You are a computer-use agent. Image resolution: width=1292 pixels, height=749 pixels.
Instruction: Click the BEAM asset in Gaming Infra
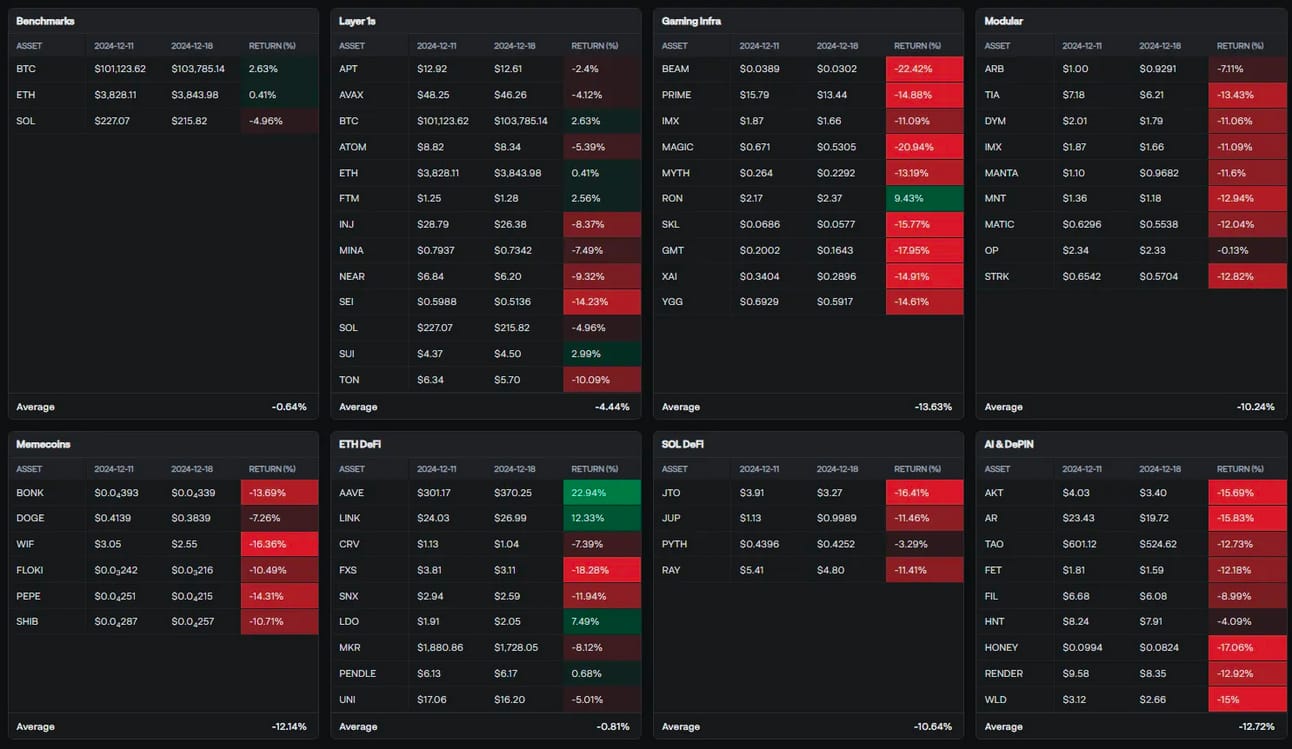click(675, 69)
